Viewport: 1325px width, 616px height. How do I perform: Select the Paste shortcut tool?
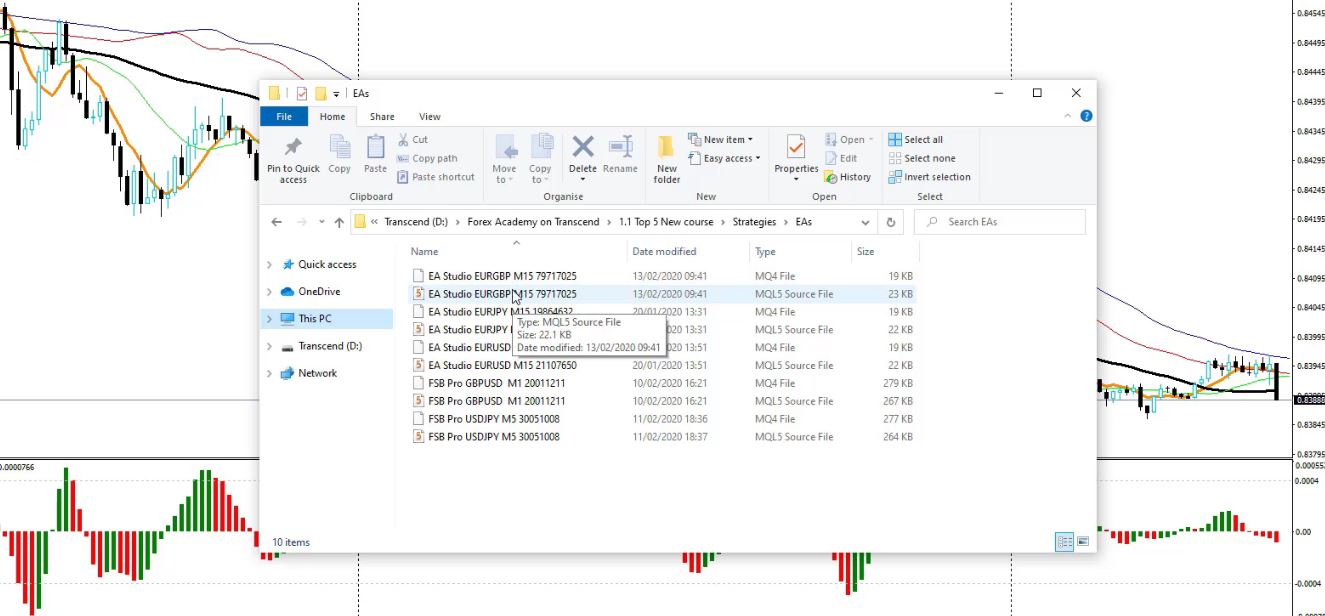(x=436, y=176)
